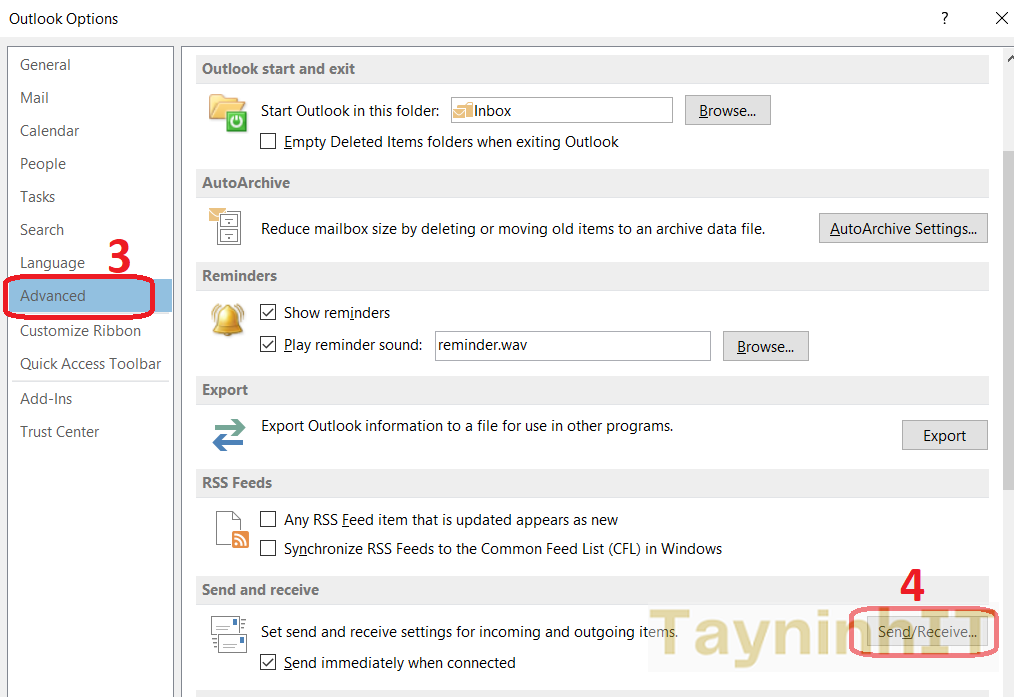The height and width of the screenshot is (697, 1014).
Task: Click the Send/Receive button
Action: pos(924,632)
